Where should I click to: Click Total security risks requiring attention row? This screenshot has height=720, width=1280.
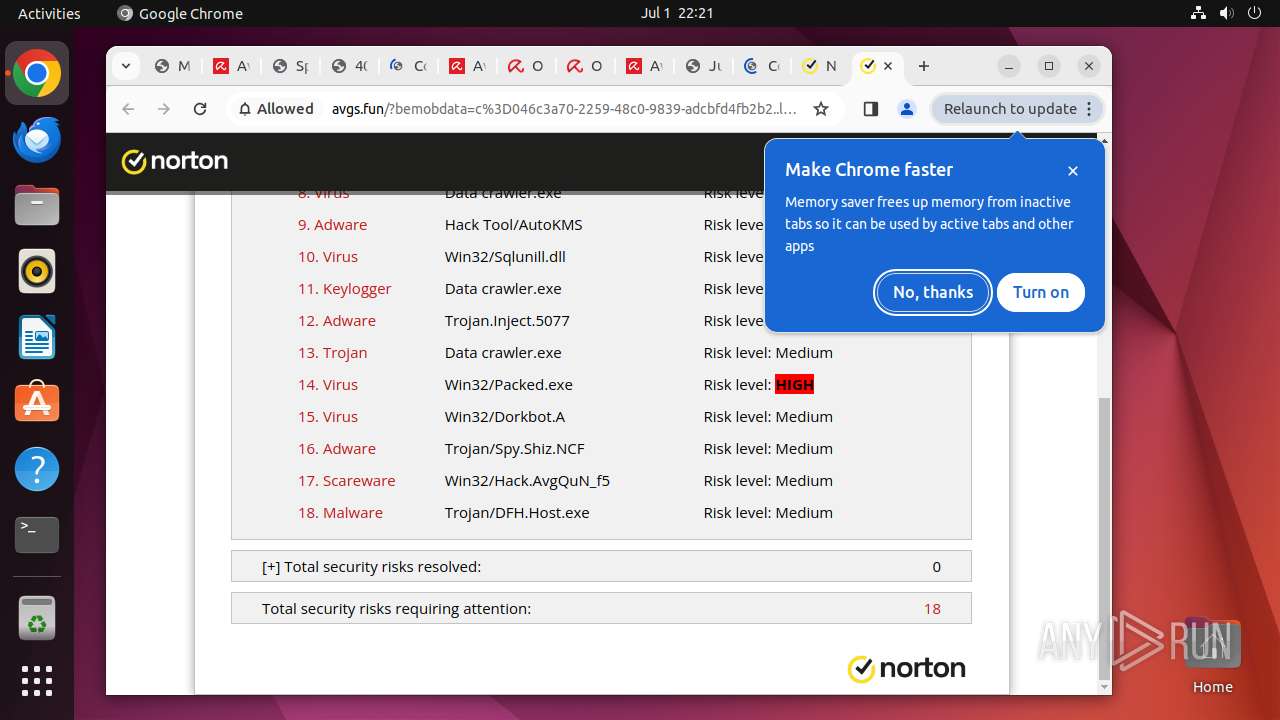click(x=601, y=608)
